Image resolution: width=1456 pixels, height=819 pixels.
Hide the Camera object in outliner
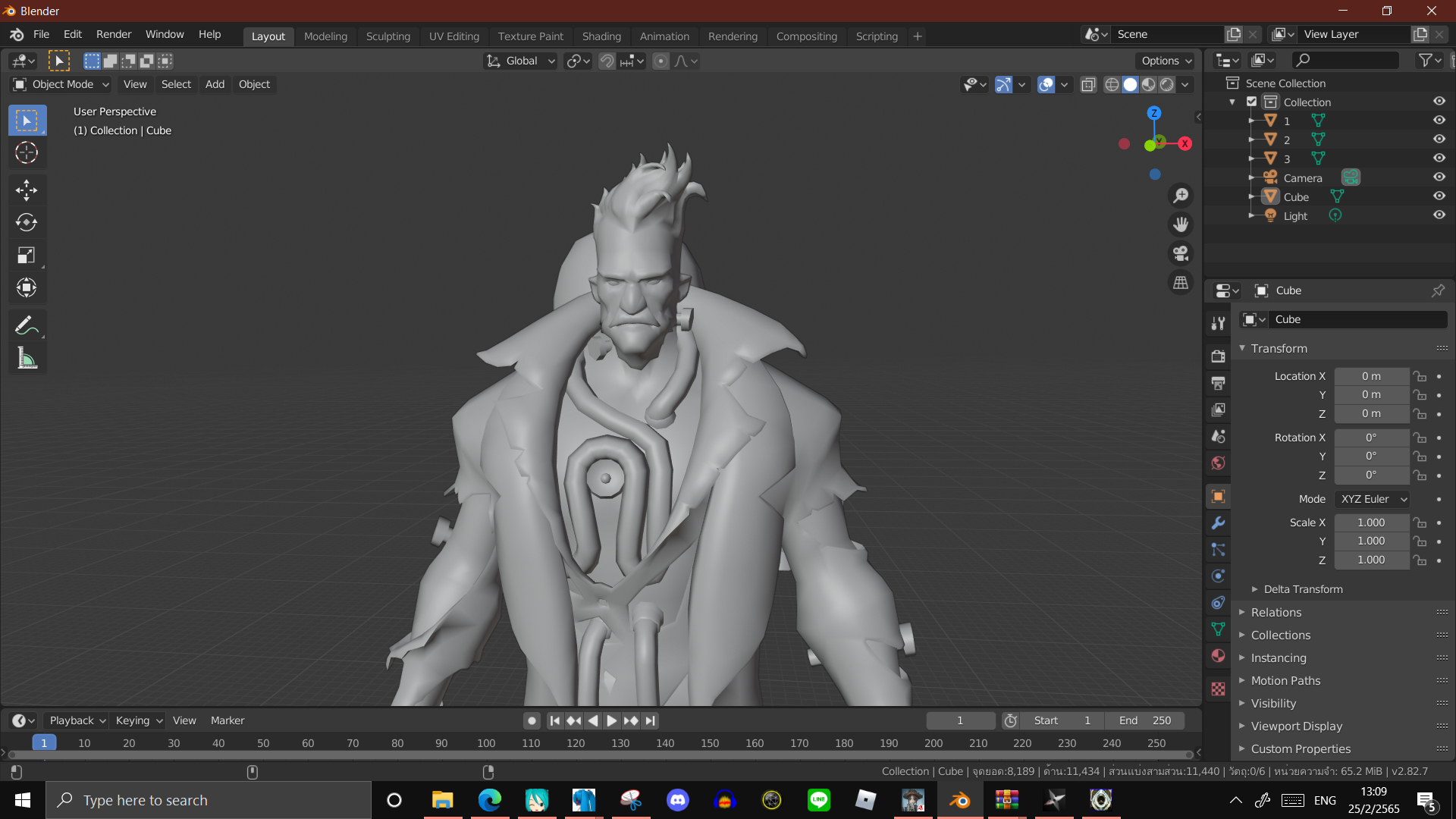point(1439,177)
